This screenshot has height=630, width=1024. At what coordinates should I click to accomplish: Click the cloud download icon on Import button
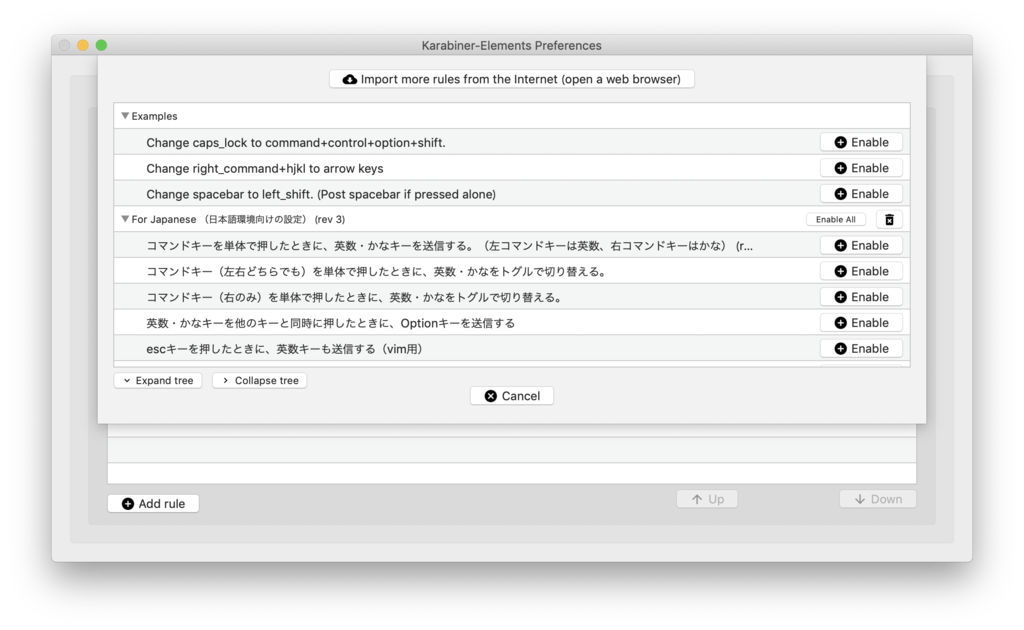(350, 79)
